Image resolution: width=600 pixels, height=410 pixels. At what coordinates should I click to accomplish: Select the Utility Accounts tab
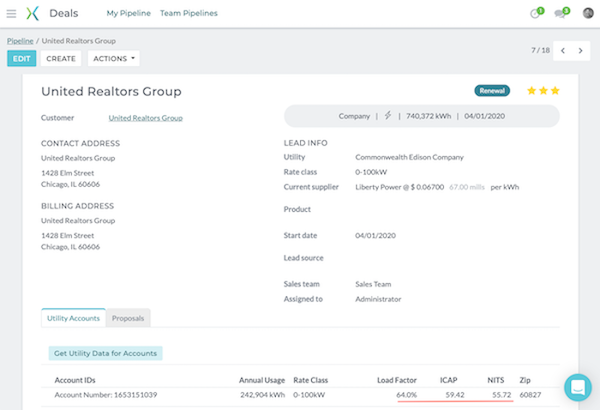point(73,318)
